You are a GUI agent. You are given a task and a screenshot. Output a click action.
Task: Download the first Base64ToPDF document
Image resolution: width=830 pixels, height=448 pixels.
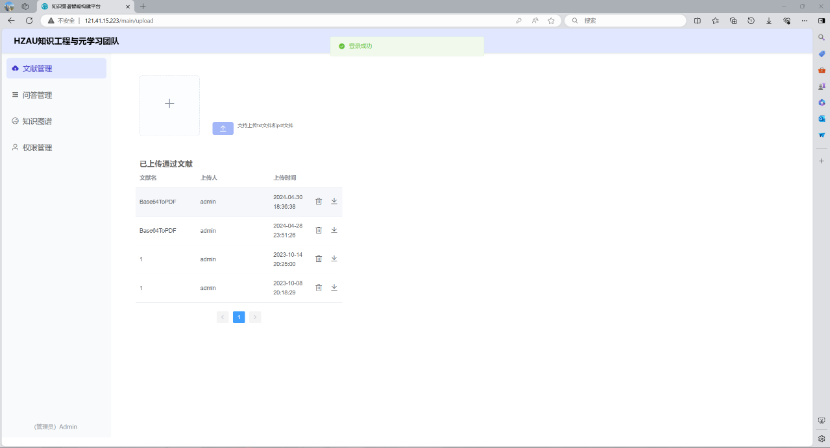pos(334,201)
